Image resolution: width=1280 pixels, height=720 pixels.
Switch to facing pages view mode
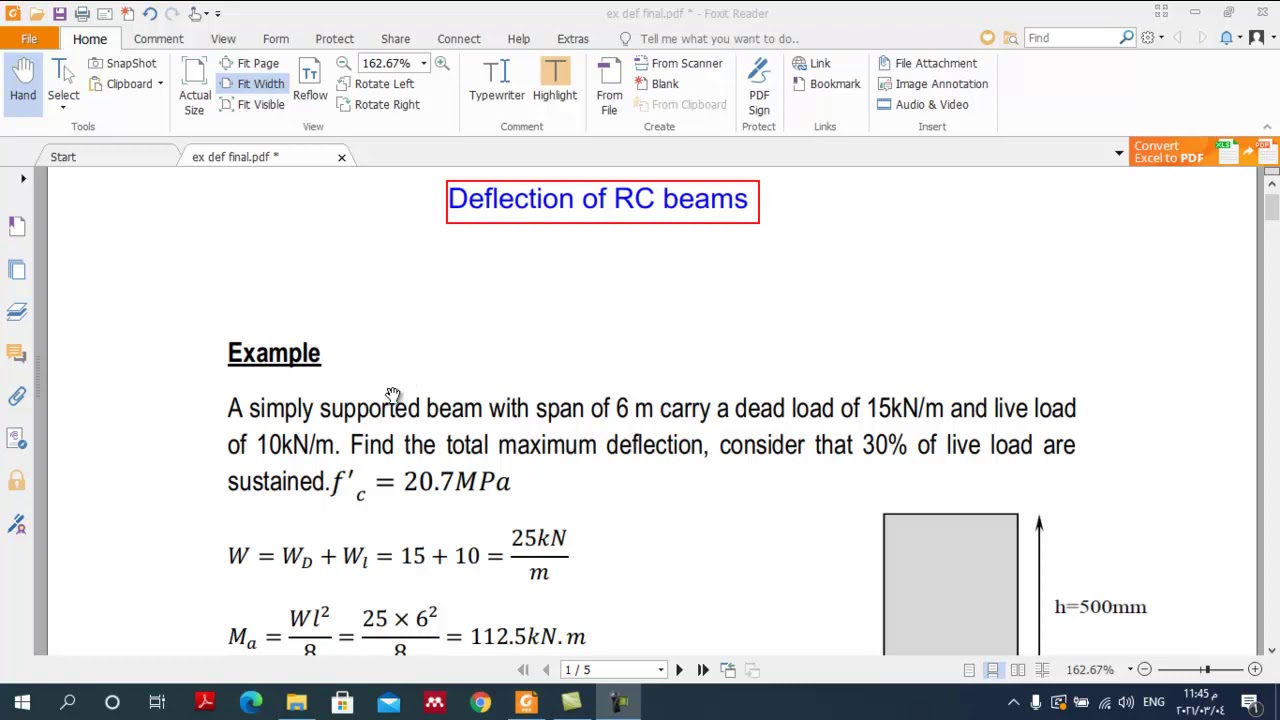click(1017, 670)
